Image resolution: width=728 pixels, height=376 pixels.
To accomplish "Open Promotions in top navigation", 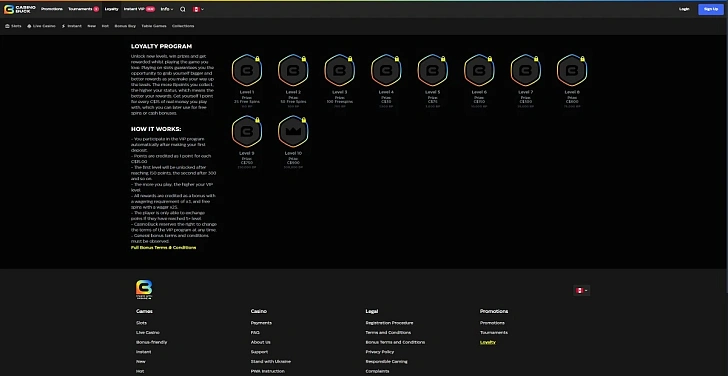I will coord(52,9).
